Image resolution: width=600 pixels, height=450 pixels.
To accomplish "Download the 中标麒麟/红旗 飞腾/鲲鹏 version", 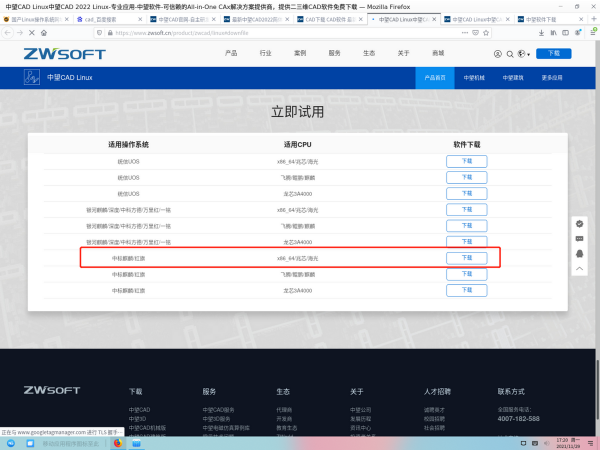I will tap(466, 274).
